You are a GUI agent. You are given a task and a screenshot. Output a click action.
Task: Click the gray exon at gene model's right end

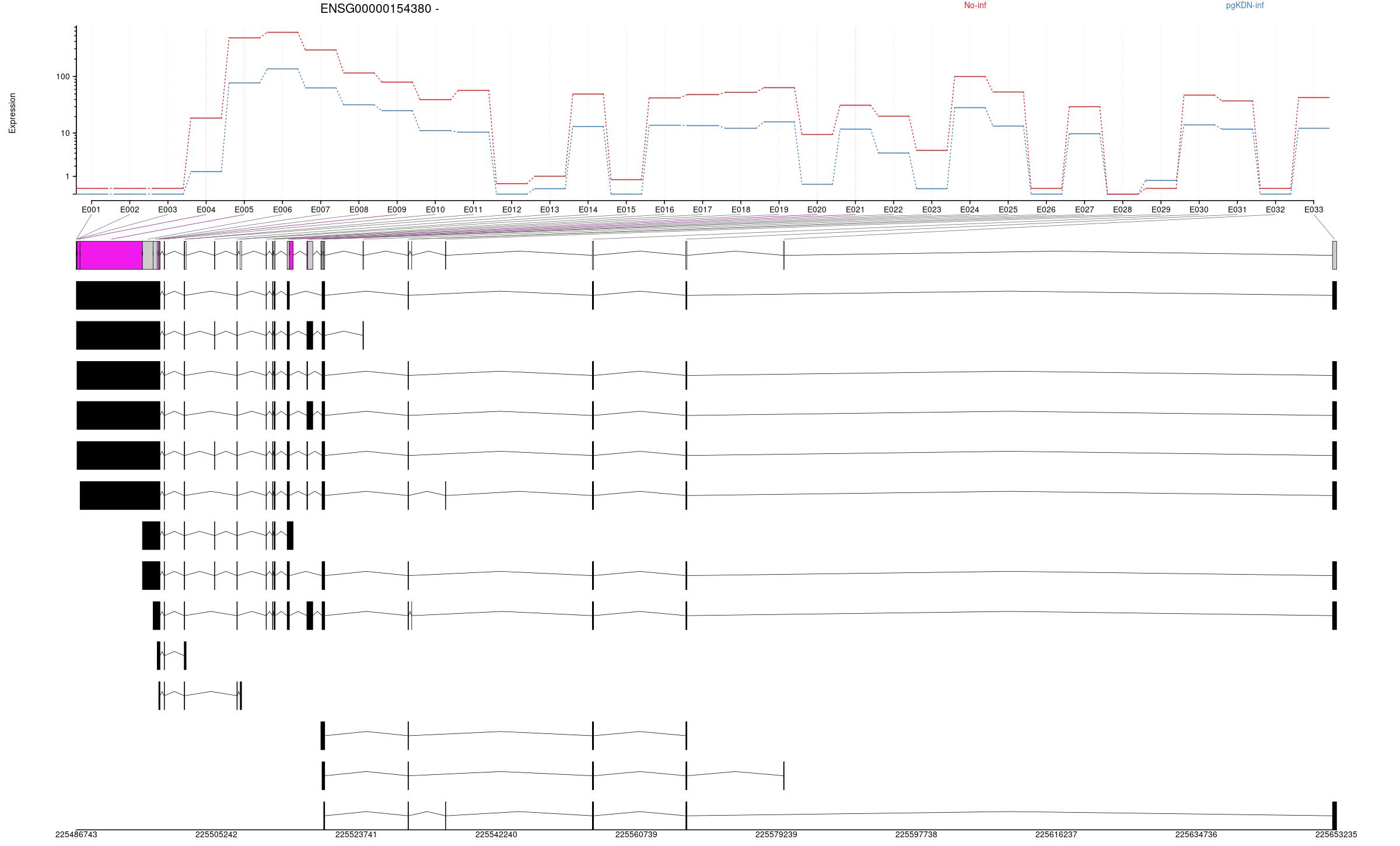(x=1335, y=255)
